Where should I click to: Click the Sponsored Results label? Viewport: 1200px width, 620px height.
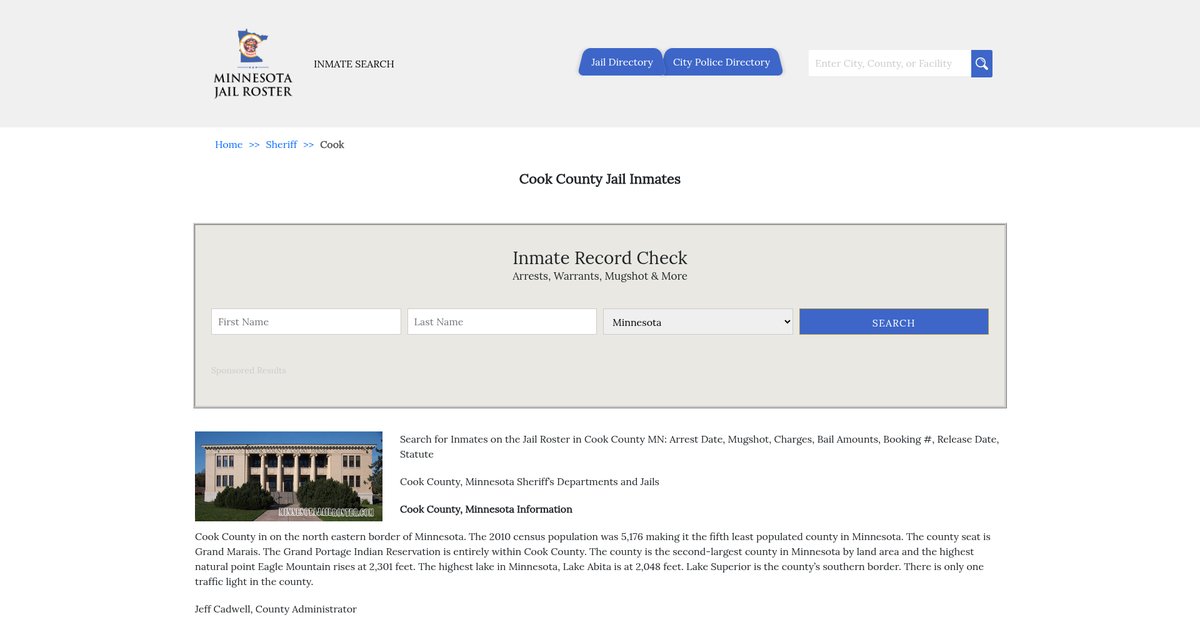pos(248,371)
